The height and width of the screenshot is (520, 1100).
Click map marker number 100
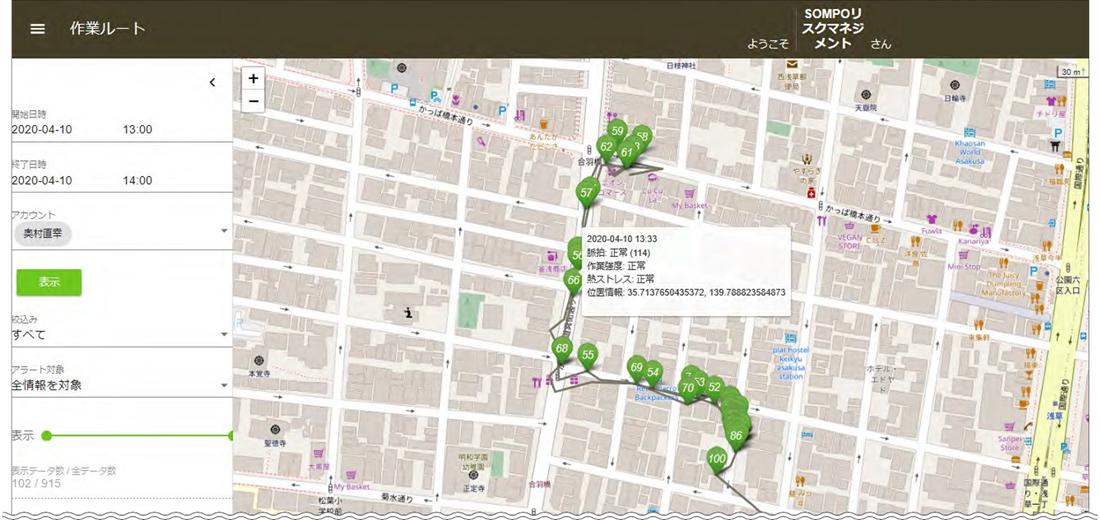coord(716,458)
